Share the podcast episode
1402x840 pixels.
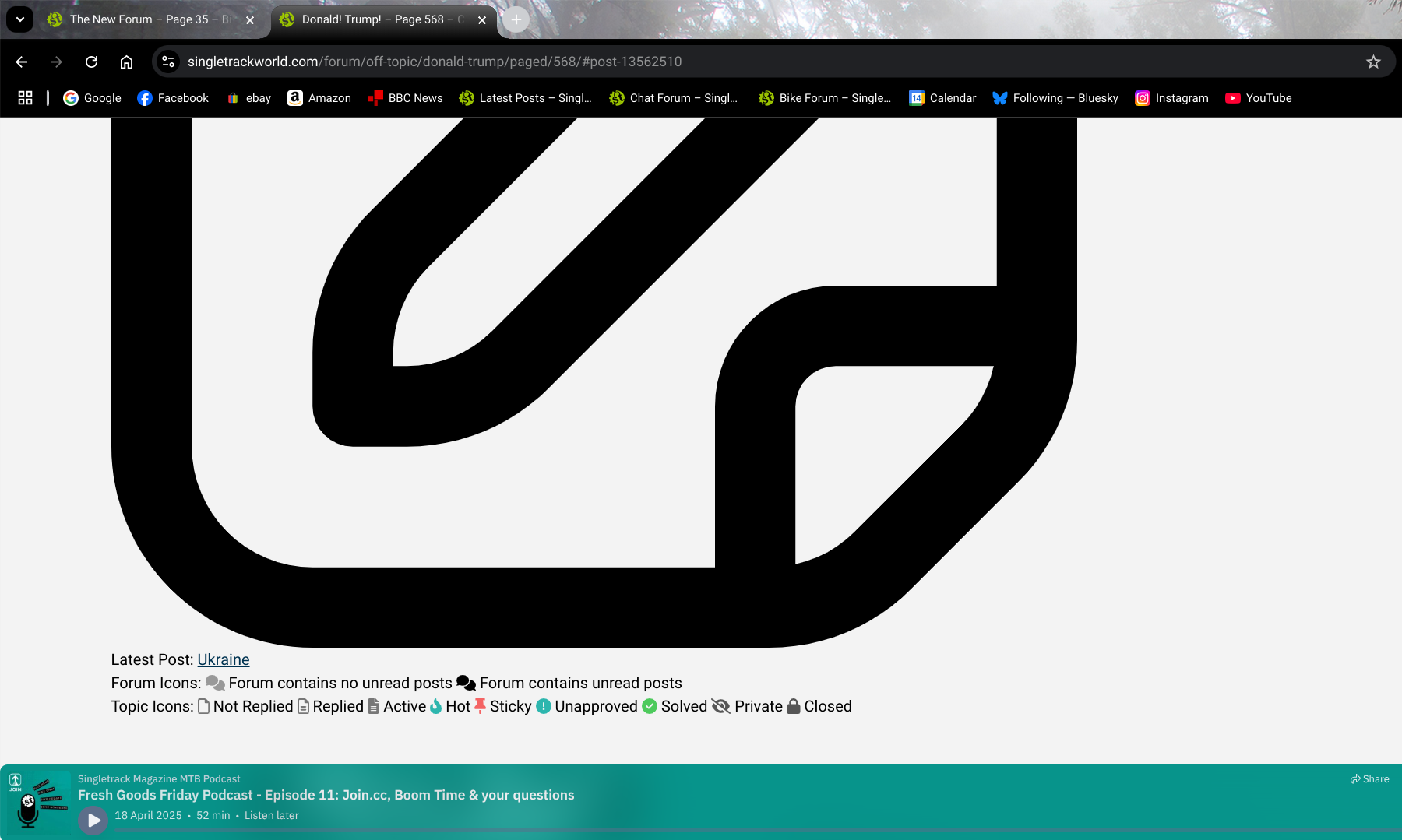1369,778
